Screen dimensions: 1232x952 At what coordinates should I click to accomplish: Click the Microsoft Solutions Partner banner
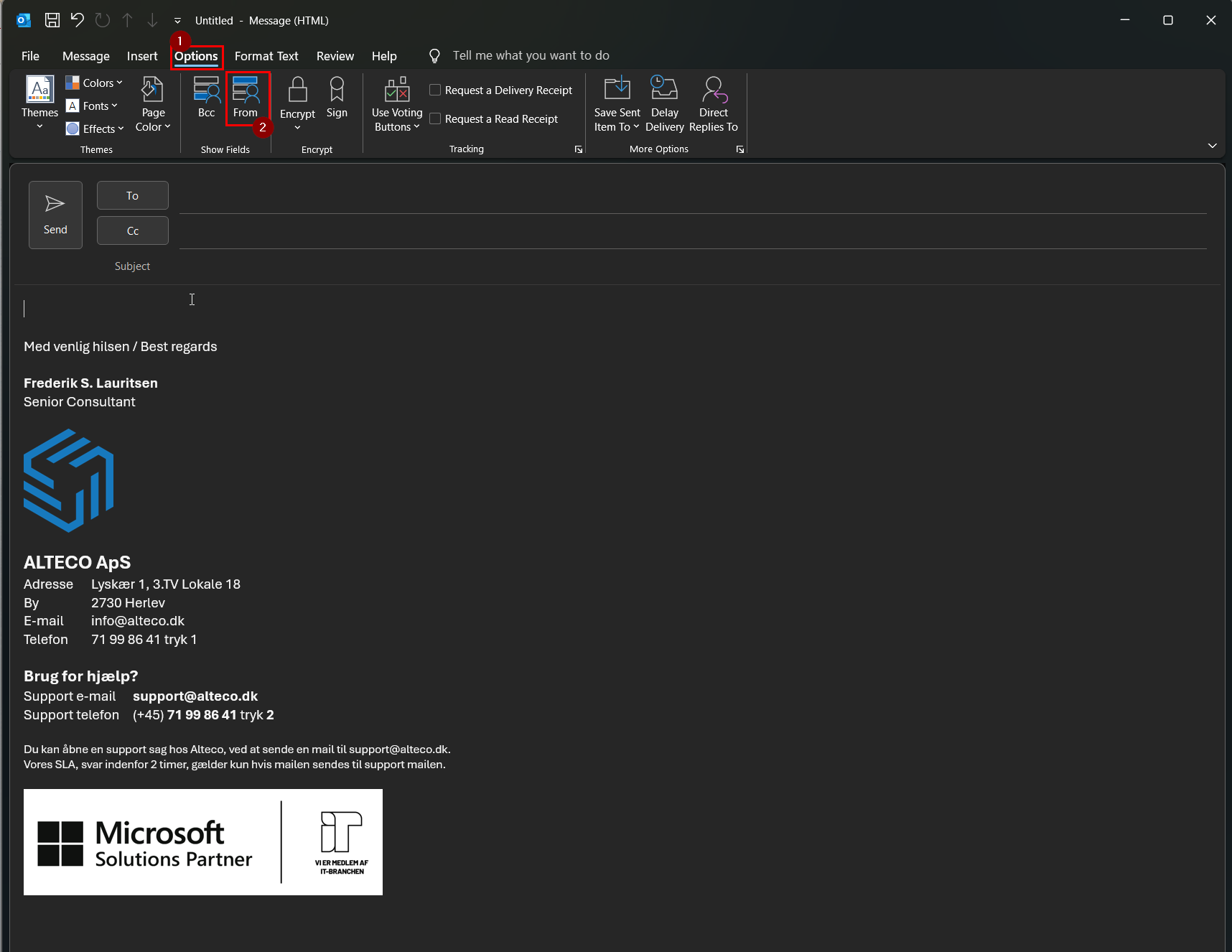pyautogui.click(x=203, y=842)
